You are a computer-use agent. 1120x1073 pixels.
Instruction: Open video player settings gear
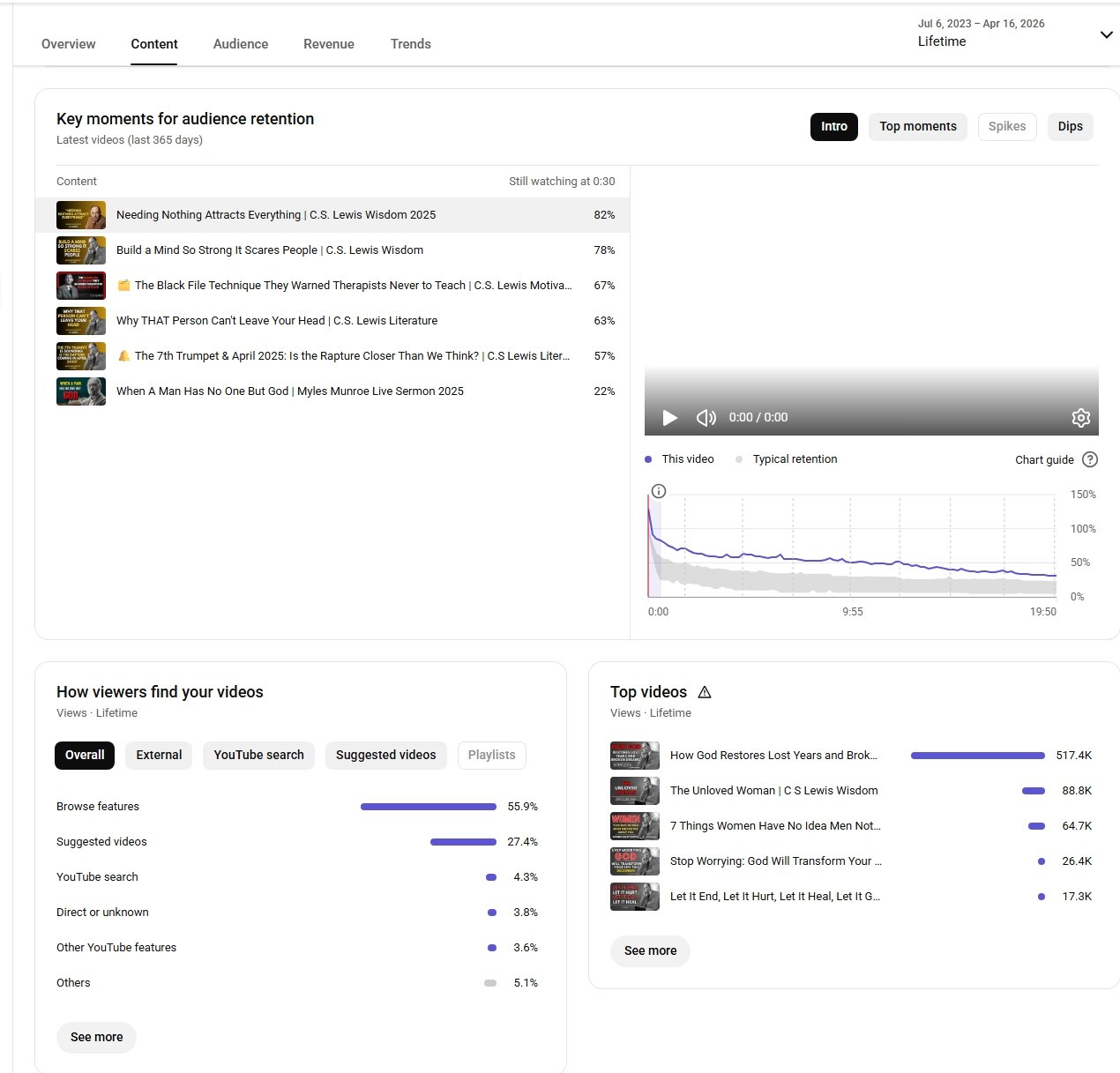[x=1080, y=418]
